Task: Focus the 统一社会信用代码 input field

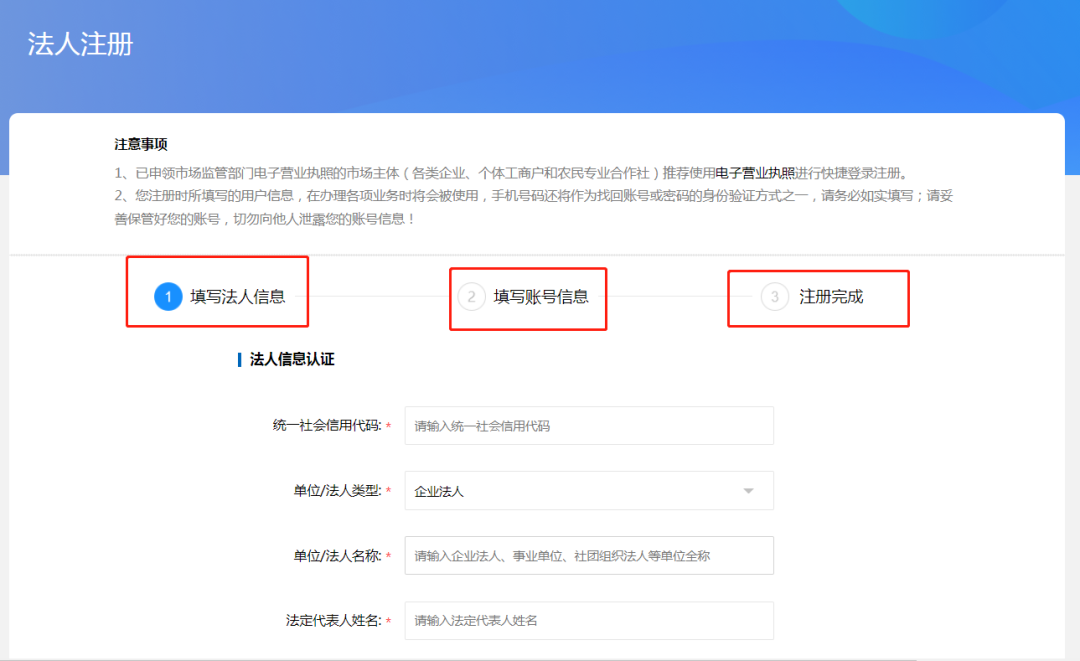Action: coord(588,426)
